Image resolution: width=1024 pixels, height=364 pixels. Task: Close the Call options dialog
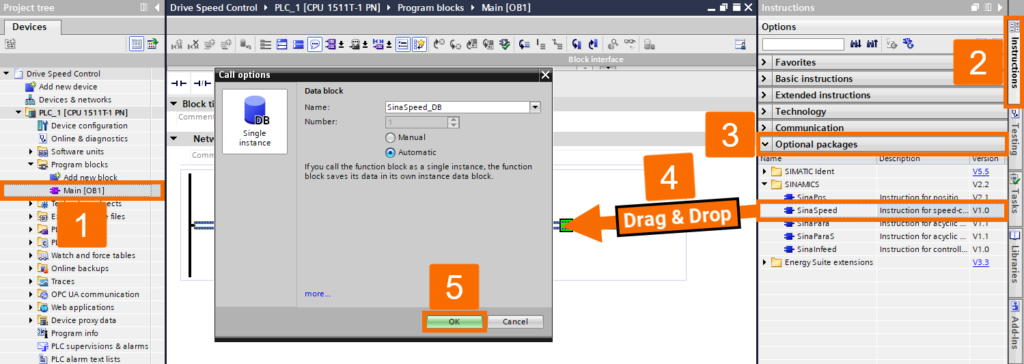pos(545,75)
